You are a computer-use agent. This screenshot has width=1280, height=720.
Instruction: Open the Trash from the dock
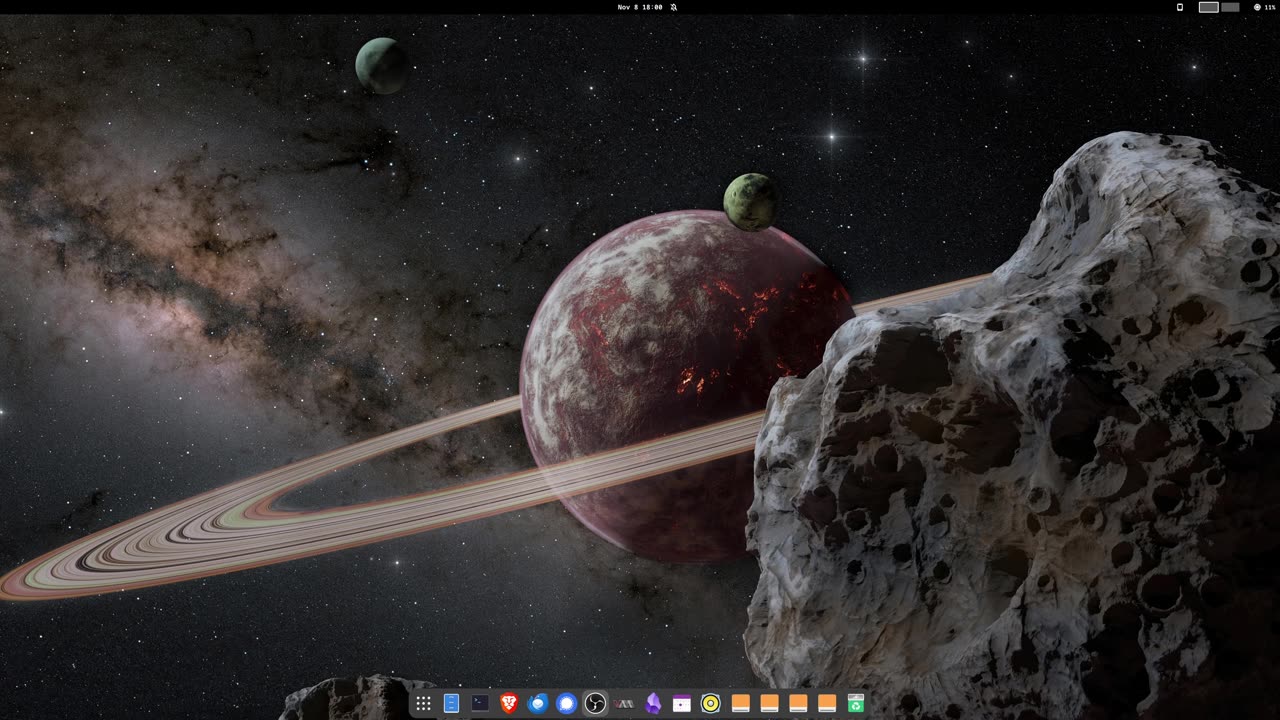tap(856, 704)
